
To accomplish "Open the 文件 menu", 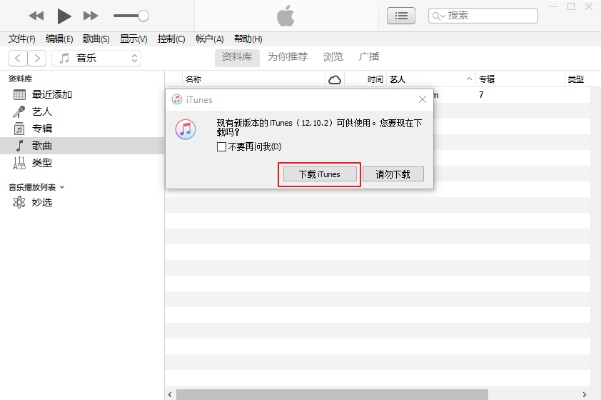I will [x=21, y=39].
